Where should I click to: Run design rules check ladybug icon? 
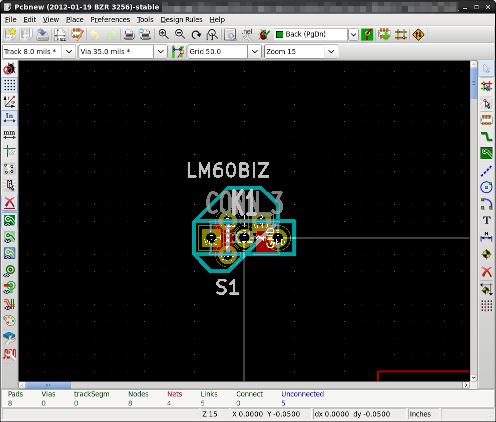click(264, 34)
